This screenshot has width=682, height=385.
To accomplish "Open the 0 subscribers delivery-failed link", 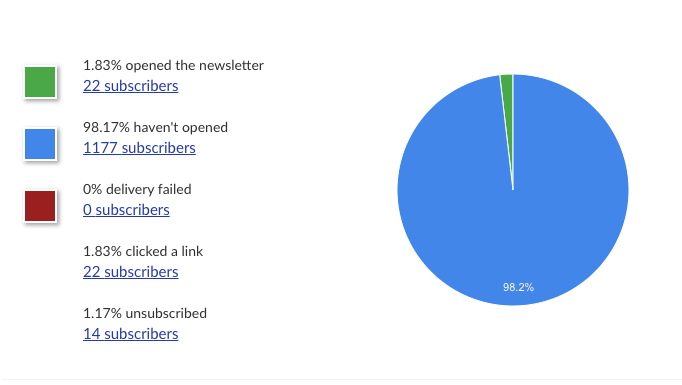I will (126, 210).
